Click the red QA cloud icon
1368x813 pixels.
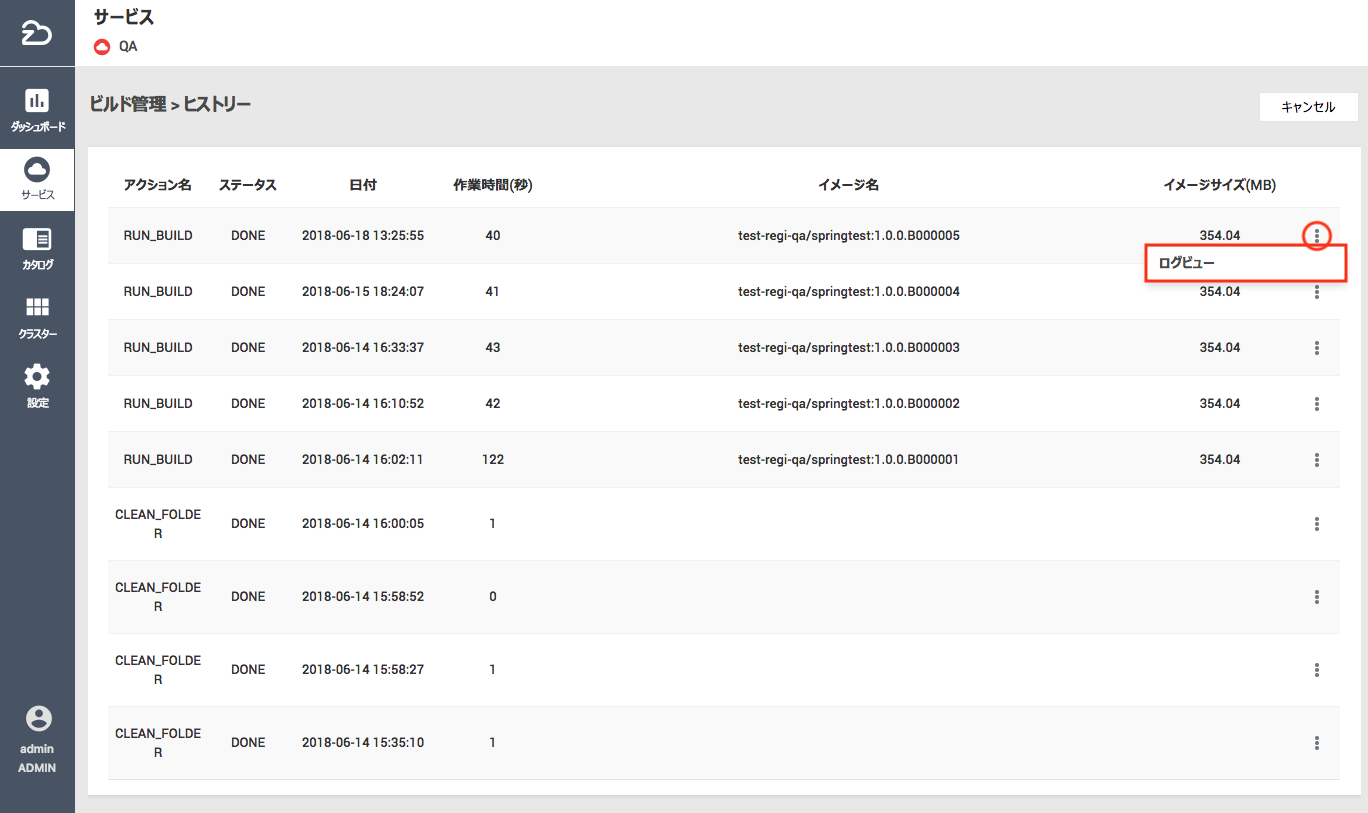pos(102,46)
